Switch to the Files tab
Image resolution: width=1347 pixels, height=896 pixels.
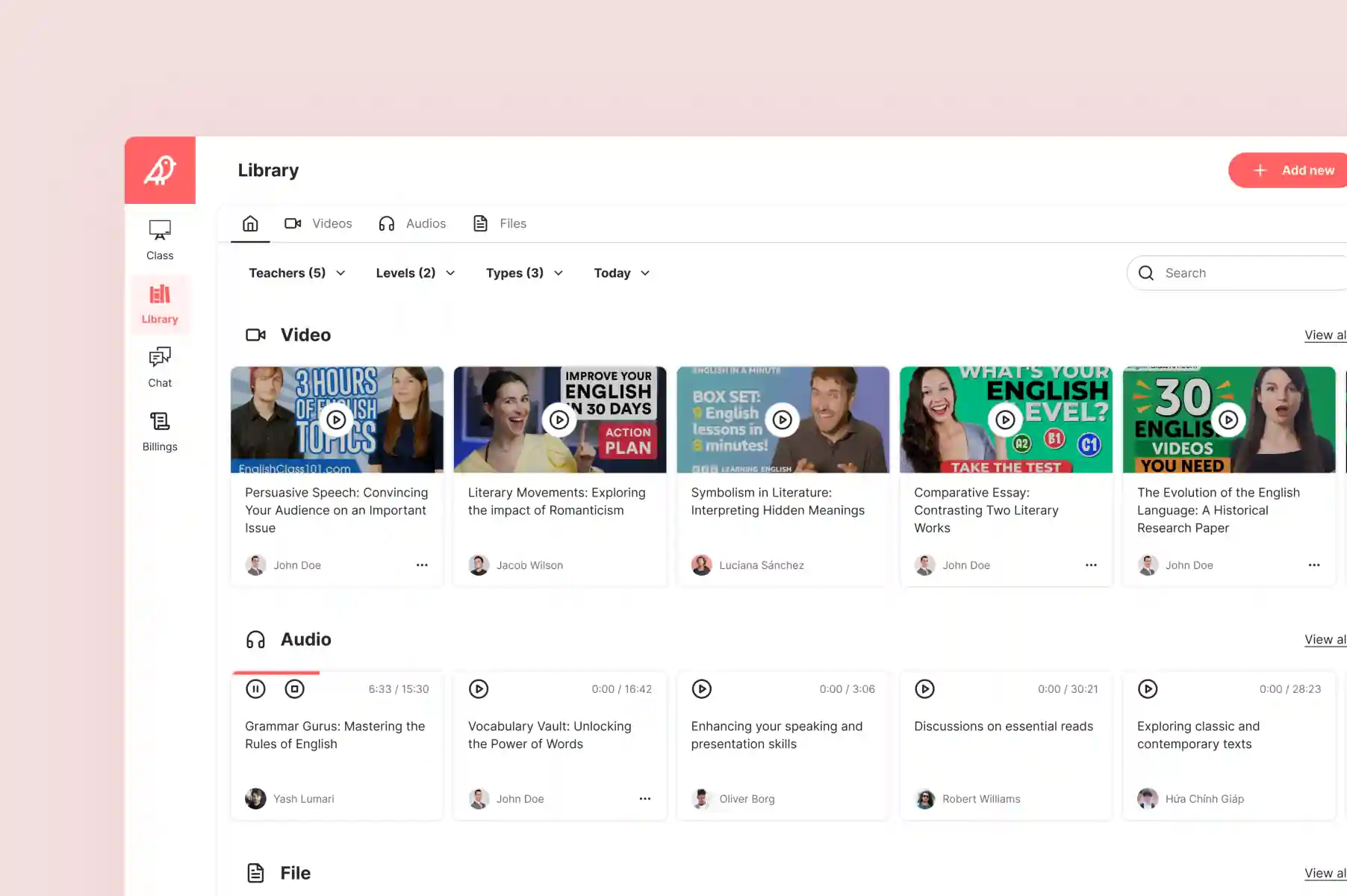(499, 223)
